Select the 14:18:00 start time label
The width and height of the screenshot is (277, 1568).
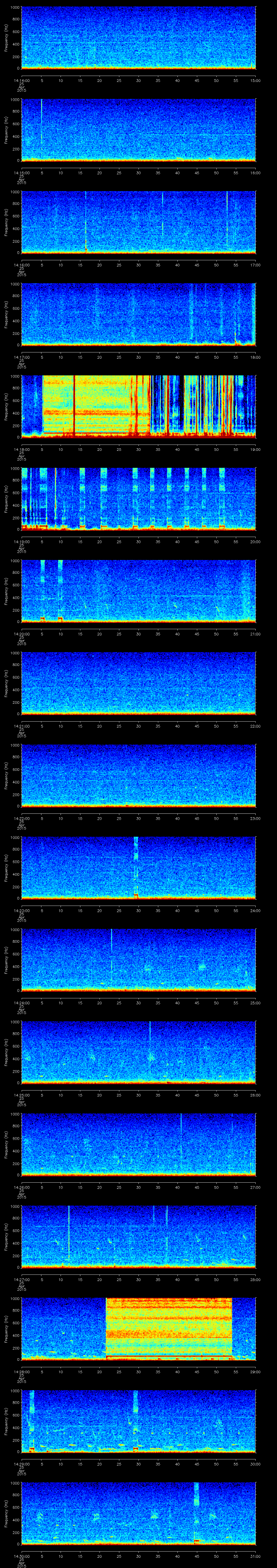click(x=21, y=449)
